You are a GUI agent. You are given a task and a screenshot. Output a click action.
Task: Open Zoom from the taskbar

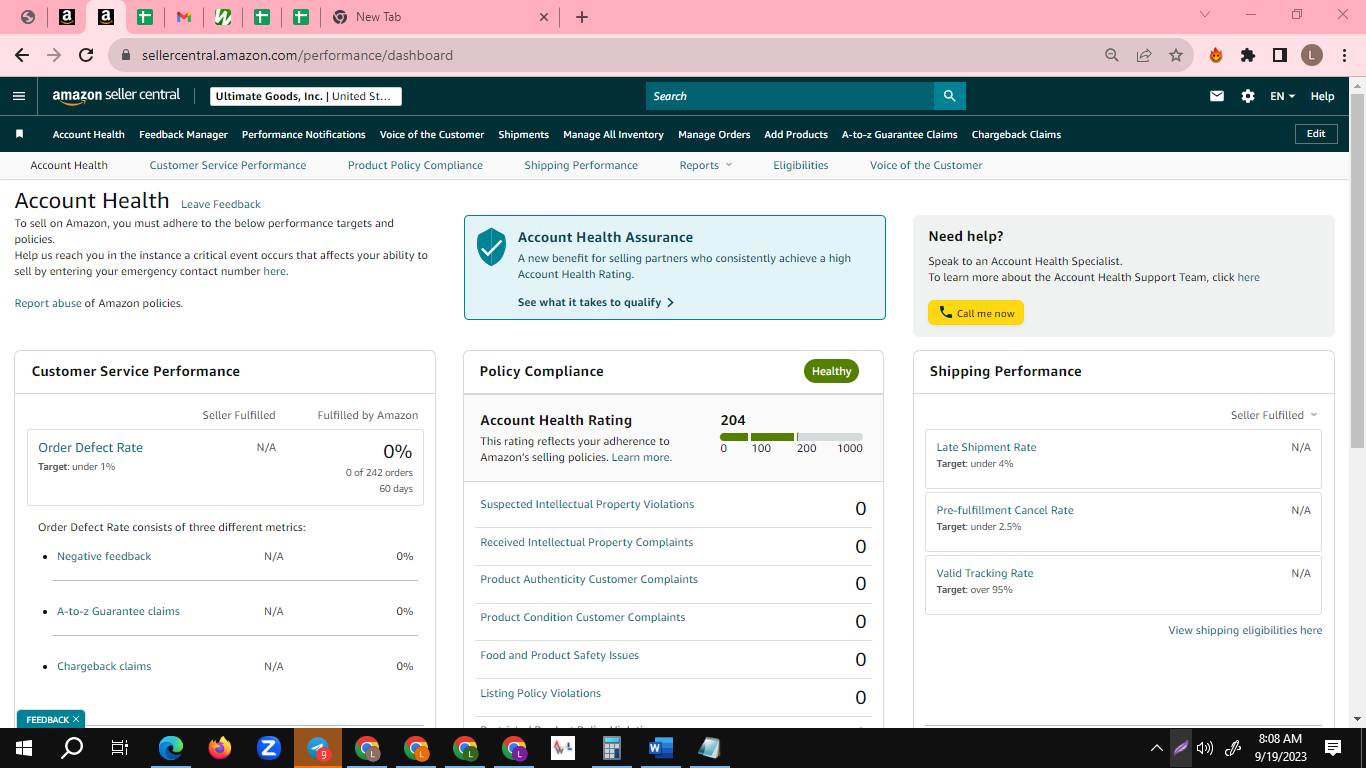268,747
